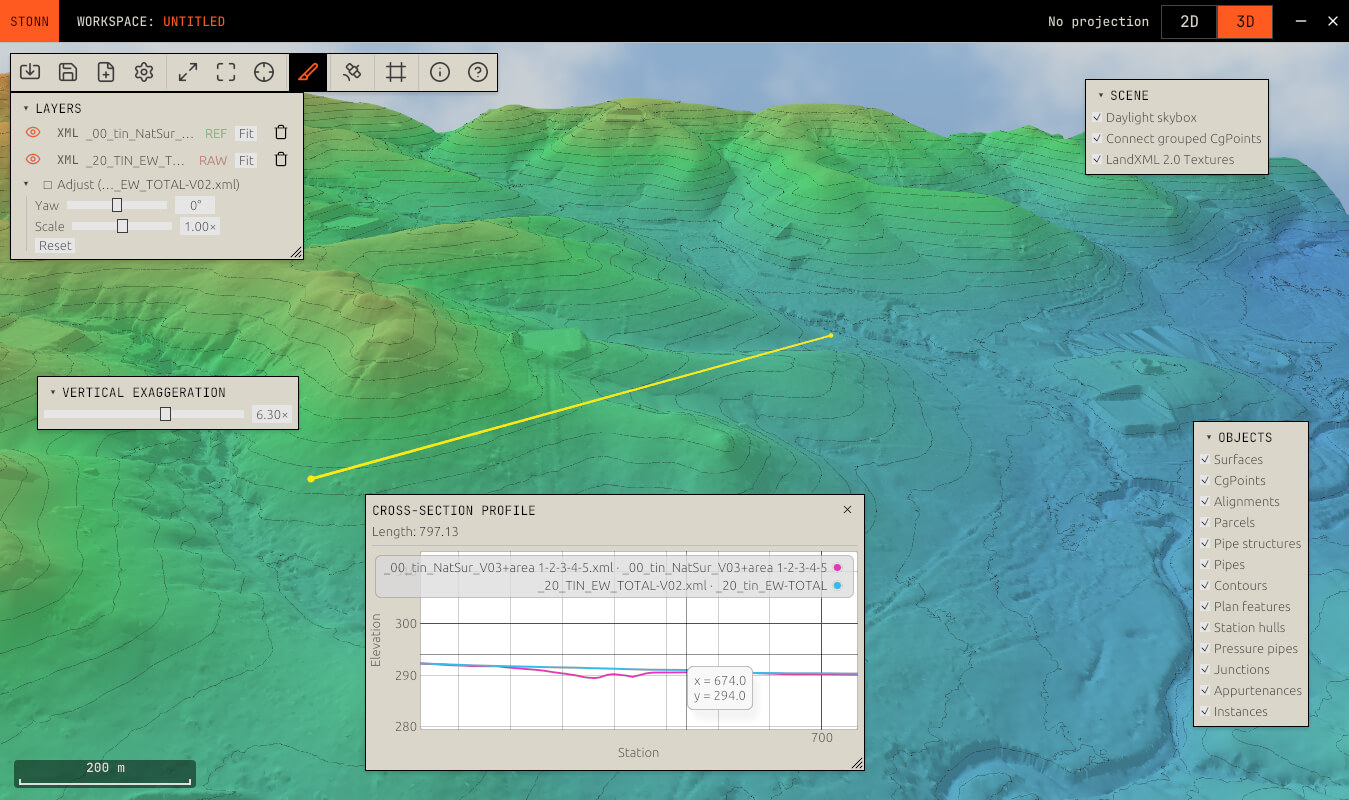The image size is (1349, 800).
Task: Toggle the Plan features checkbox
Action: point(1205,607)
